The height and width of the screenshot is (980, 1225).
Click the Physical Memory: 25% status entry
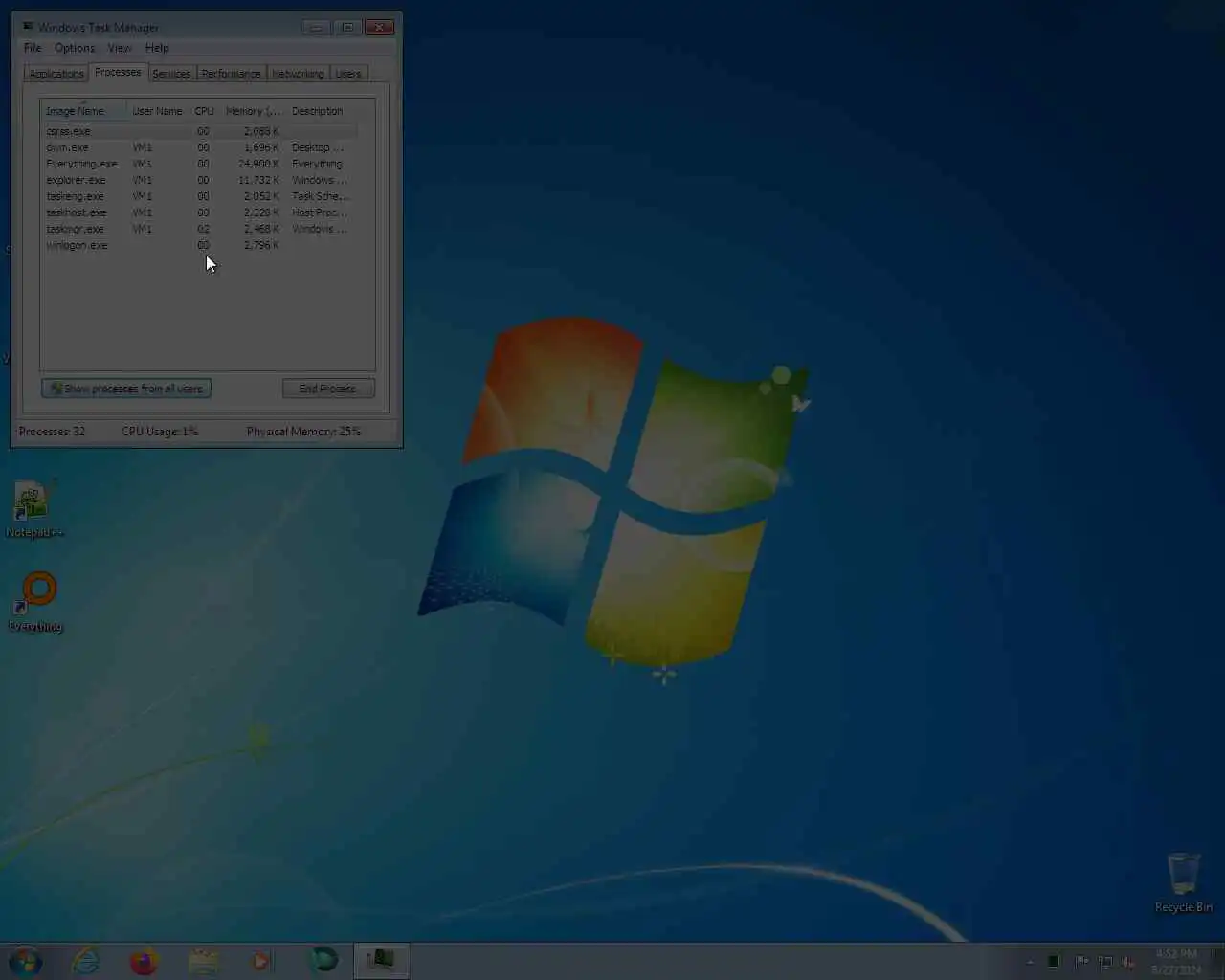pyautogui.click(x=303, y=432)
